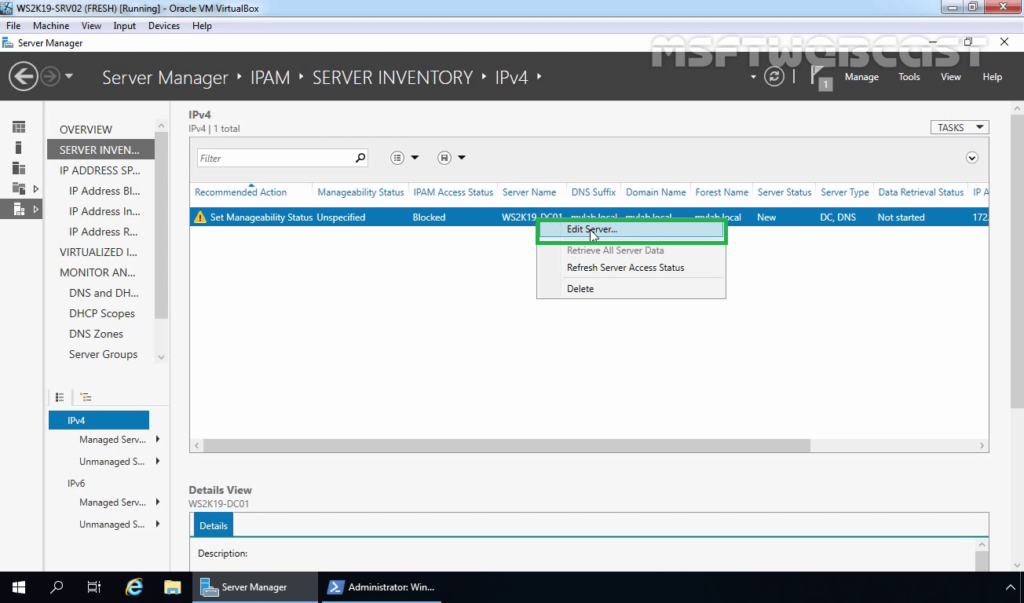Open the Manage menu
This screenshot has width=1024, height=603.
861,76
